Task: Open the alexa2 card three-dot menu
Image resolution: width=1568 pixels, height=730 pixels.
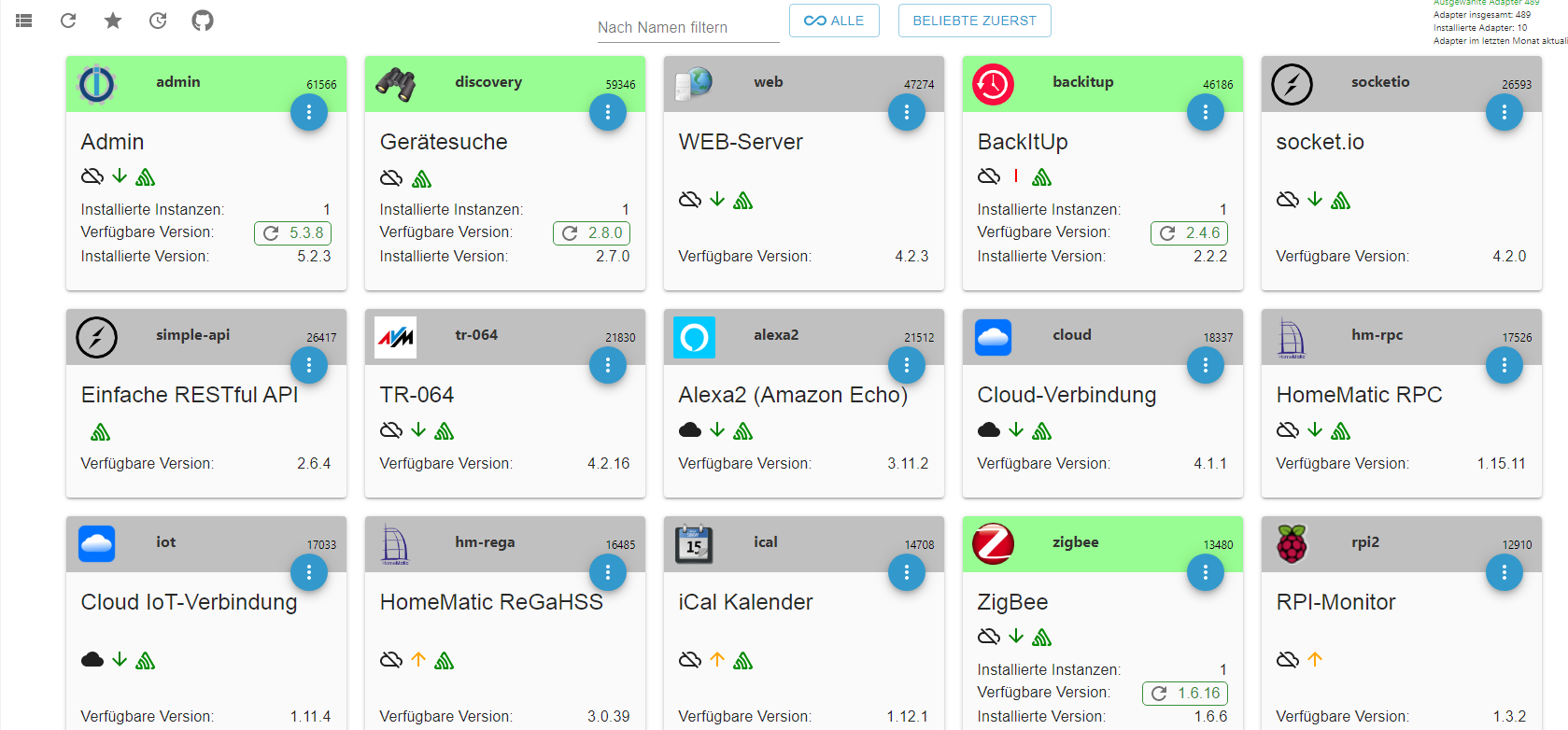Action: click(x=907, y=365)
